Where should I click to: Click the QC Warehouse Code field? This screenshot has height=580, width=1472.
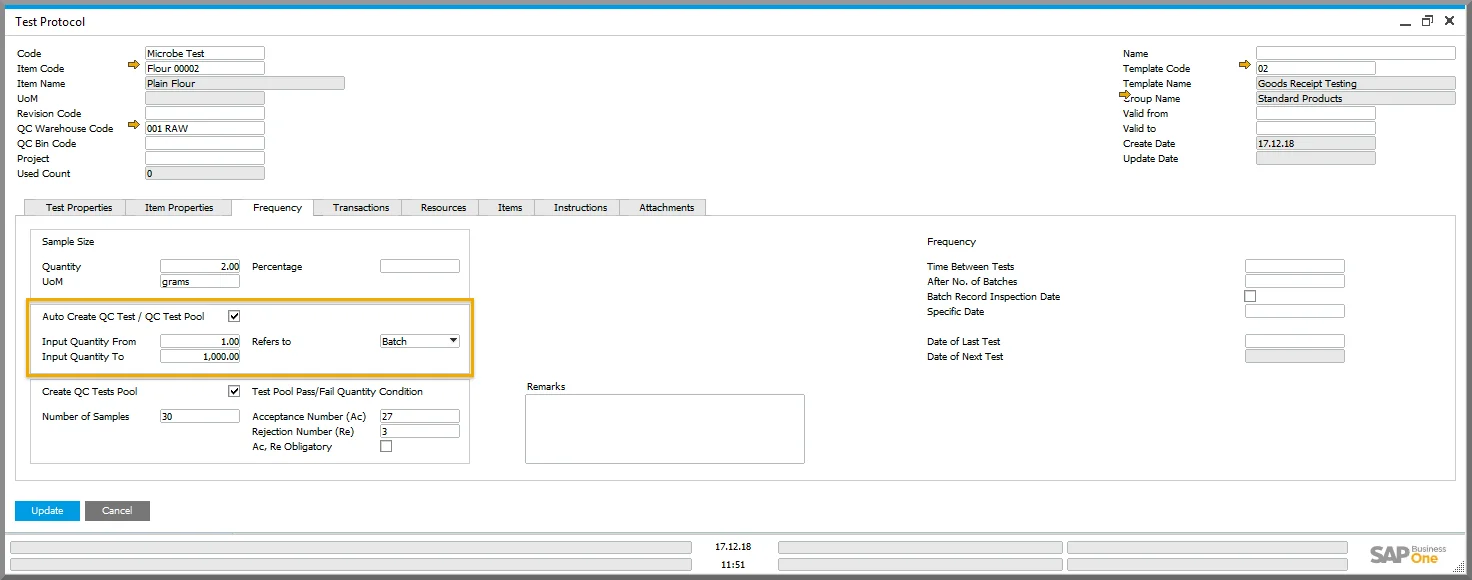click(x=205, y=128)
